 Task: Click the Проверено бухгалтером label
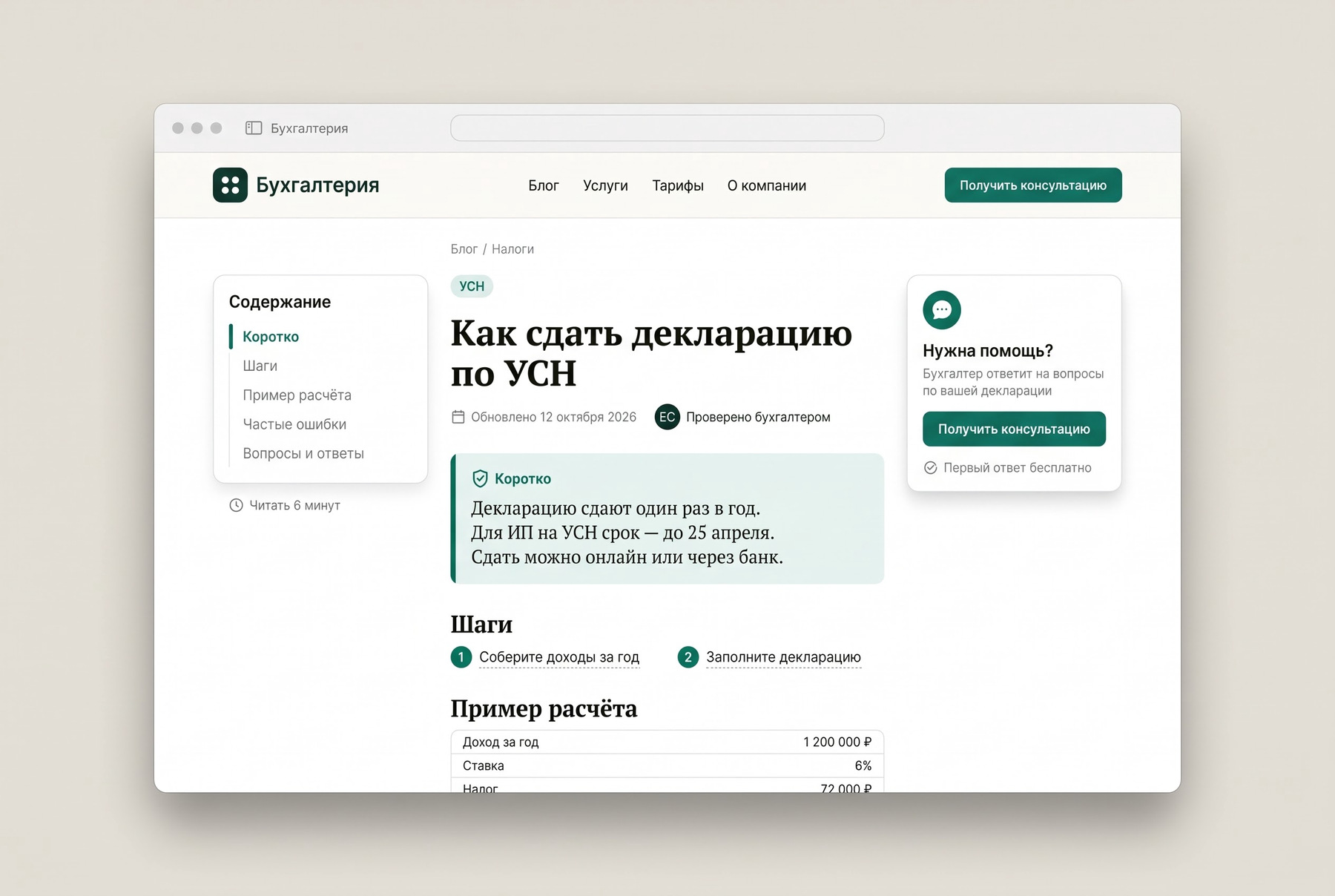(x=758, y=417)
